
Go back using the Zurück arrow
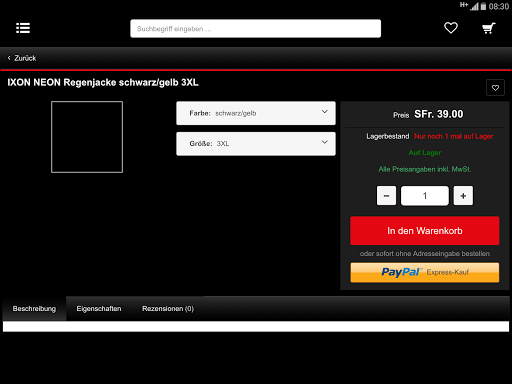pos(9,58)
